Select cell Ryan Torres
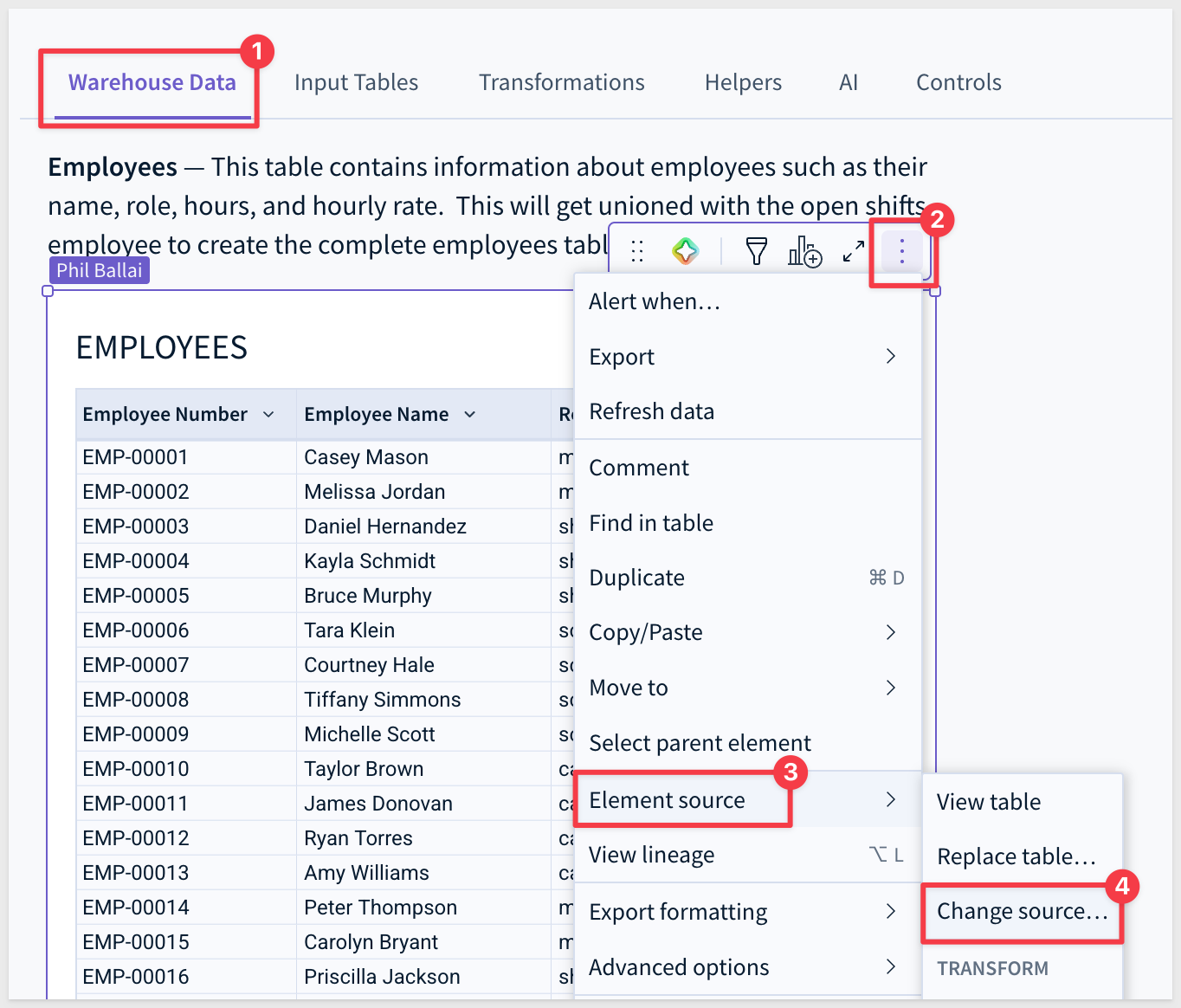1181x1008 pixels. coord(423,838)
